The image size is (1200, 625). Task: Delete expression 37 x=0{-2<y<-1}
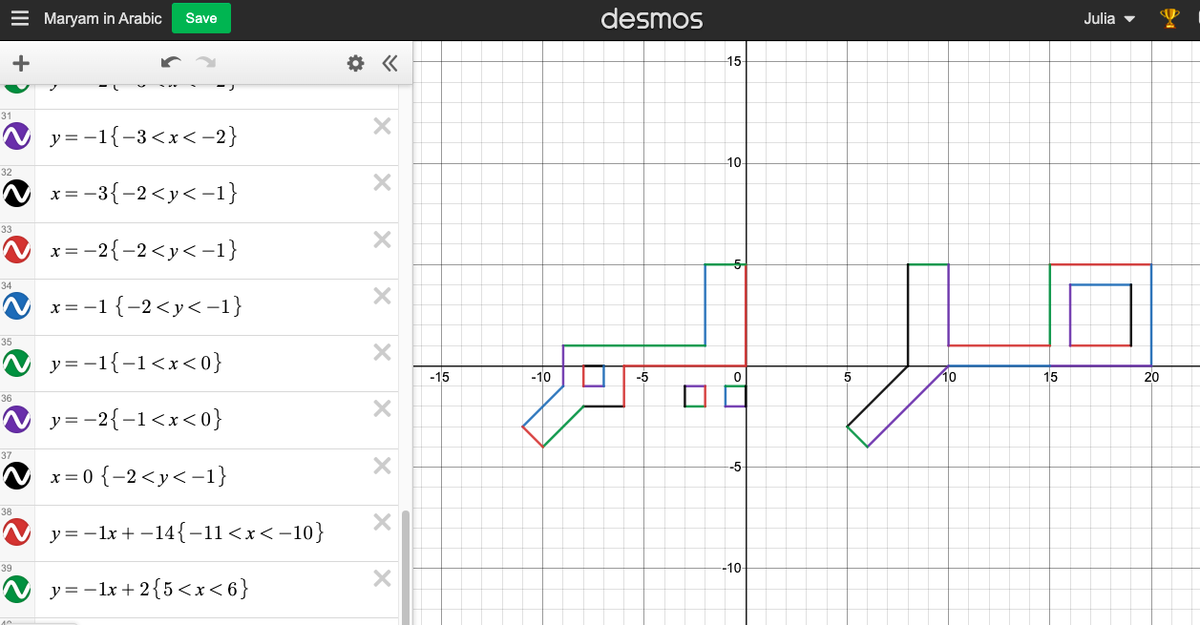tap(381, 465)
